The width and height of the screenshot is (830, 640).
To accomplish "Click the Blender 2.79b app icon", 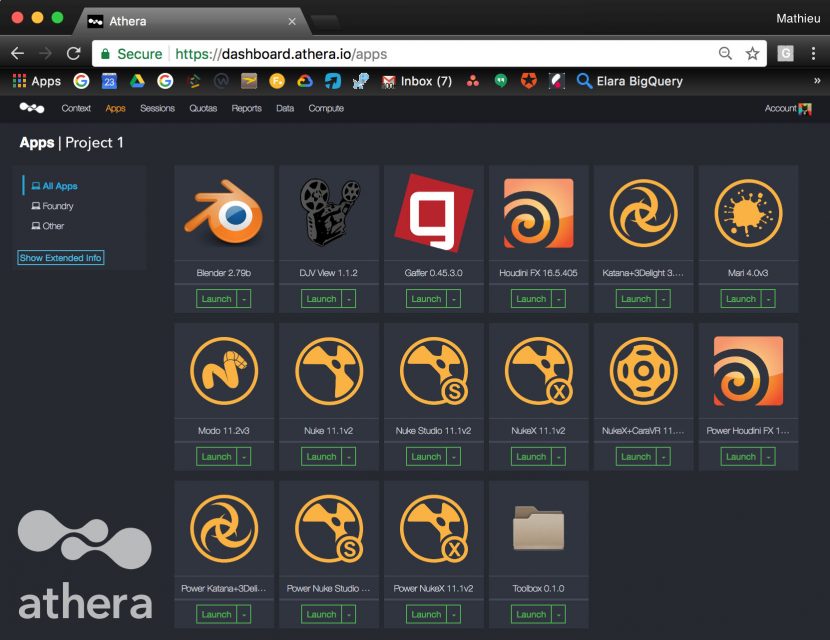I will pos(224,214).
